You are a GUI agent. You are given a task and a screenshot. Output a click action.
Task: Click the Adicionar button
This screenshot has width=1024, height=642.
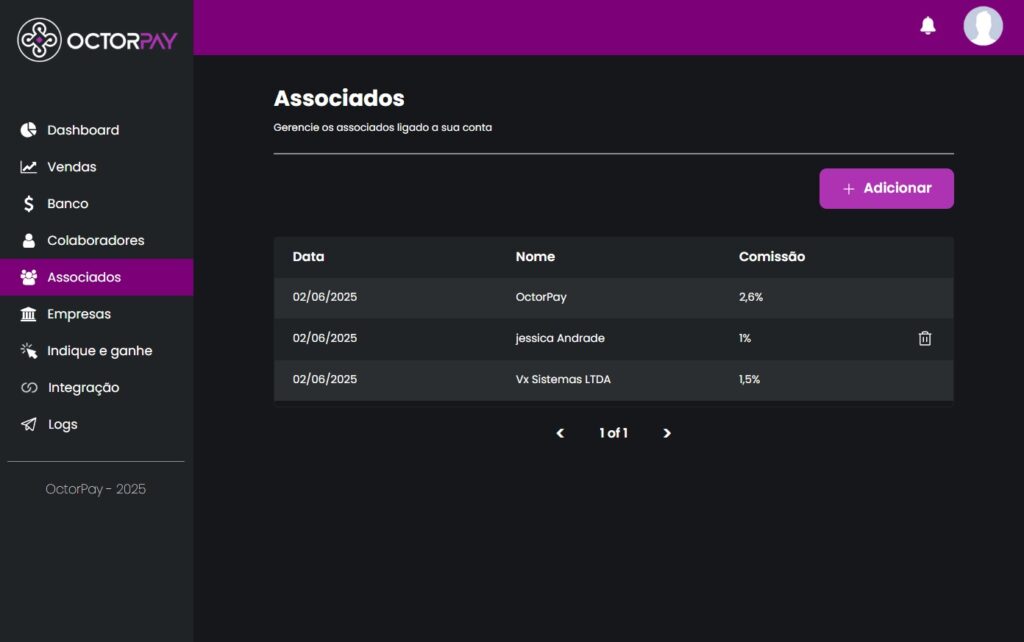point(886,189)
